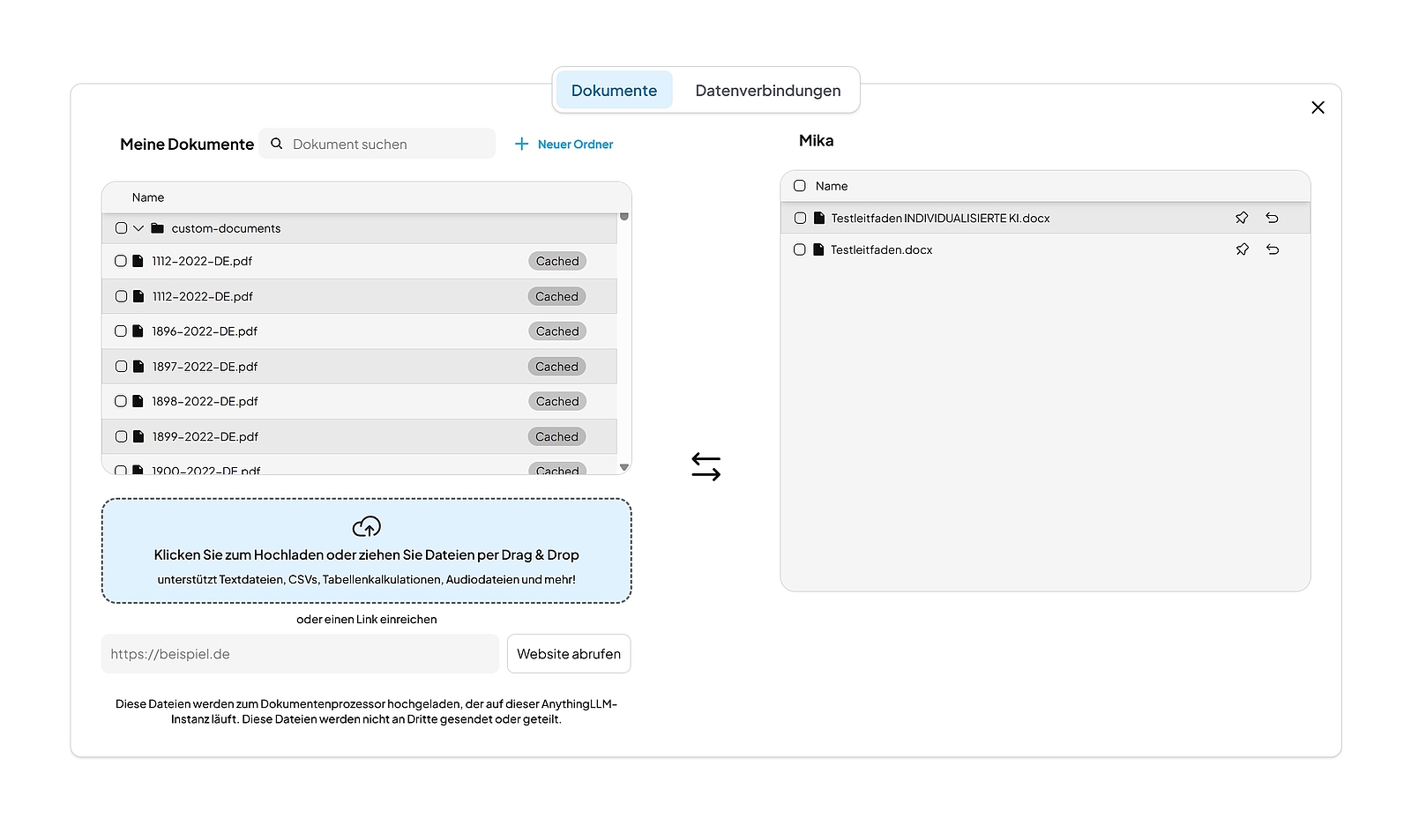Check the box for 1898-2022-DE.pdf

click(121, 401)
